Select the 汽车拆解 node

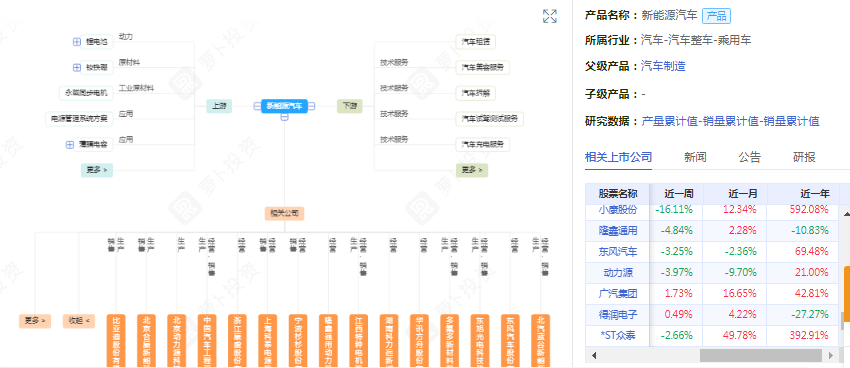click(475, 93)
